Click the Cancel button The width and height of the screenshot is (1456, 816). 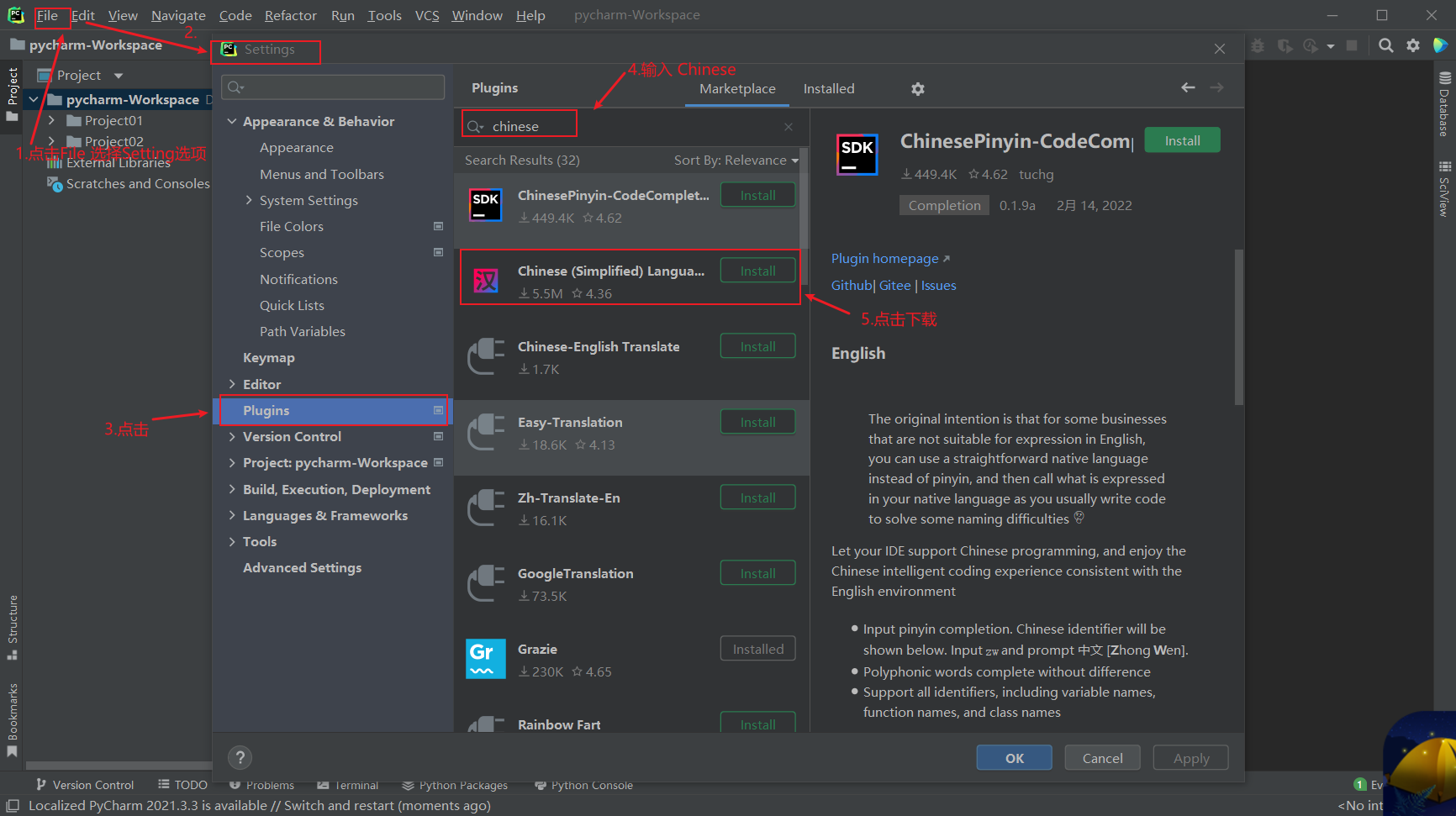click(1102, 758)
